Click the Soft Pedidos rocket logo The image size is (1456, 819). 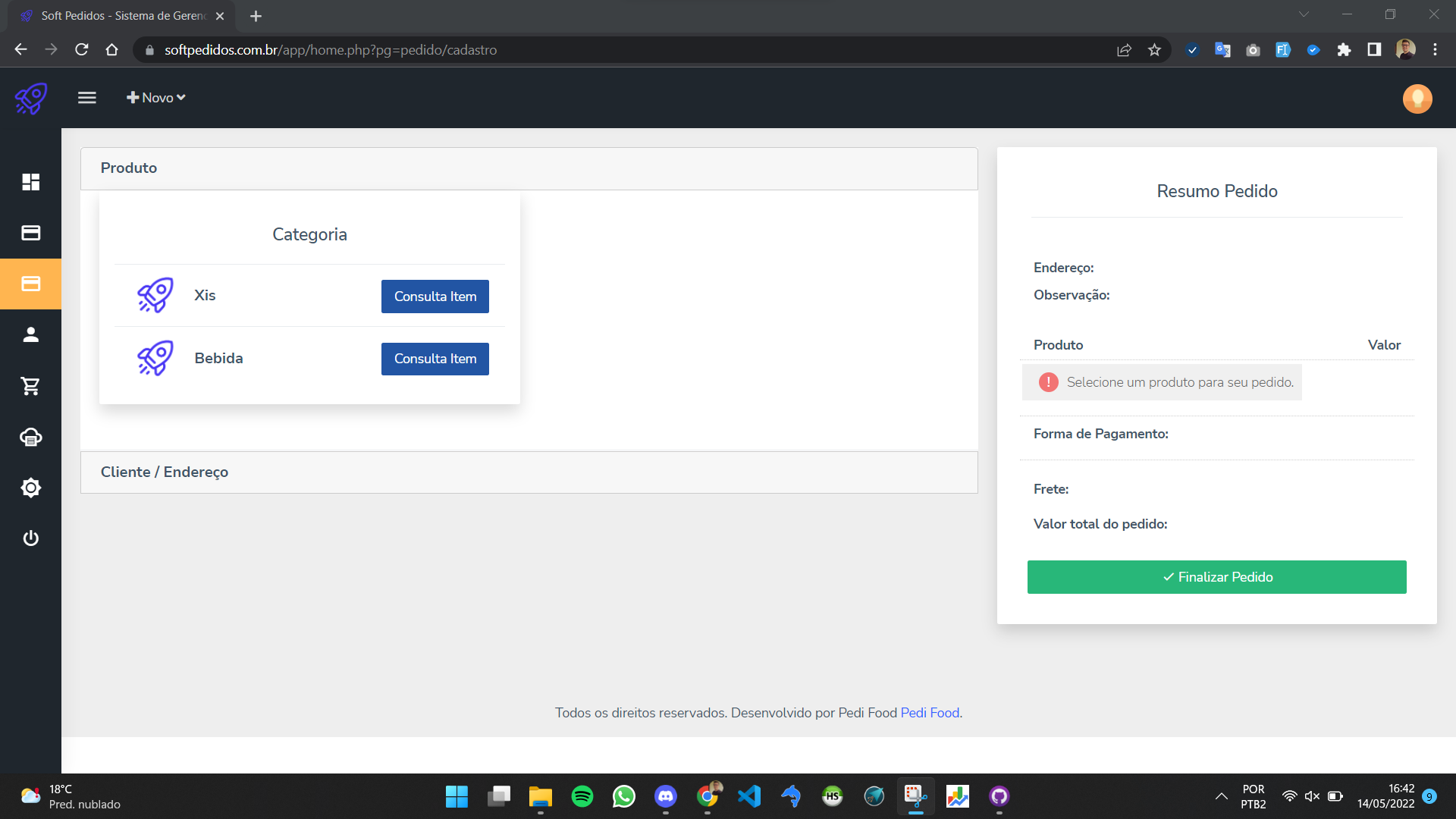pyautogui.click(x=30, y=98)
